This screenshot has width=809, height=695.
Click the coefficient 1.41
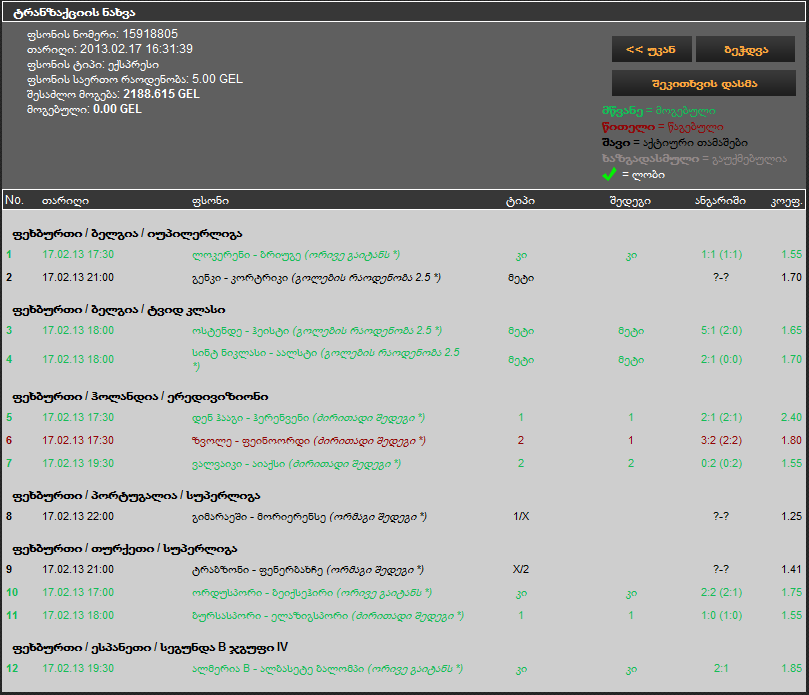pos(791,569)
